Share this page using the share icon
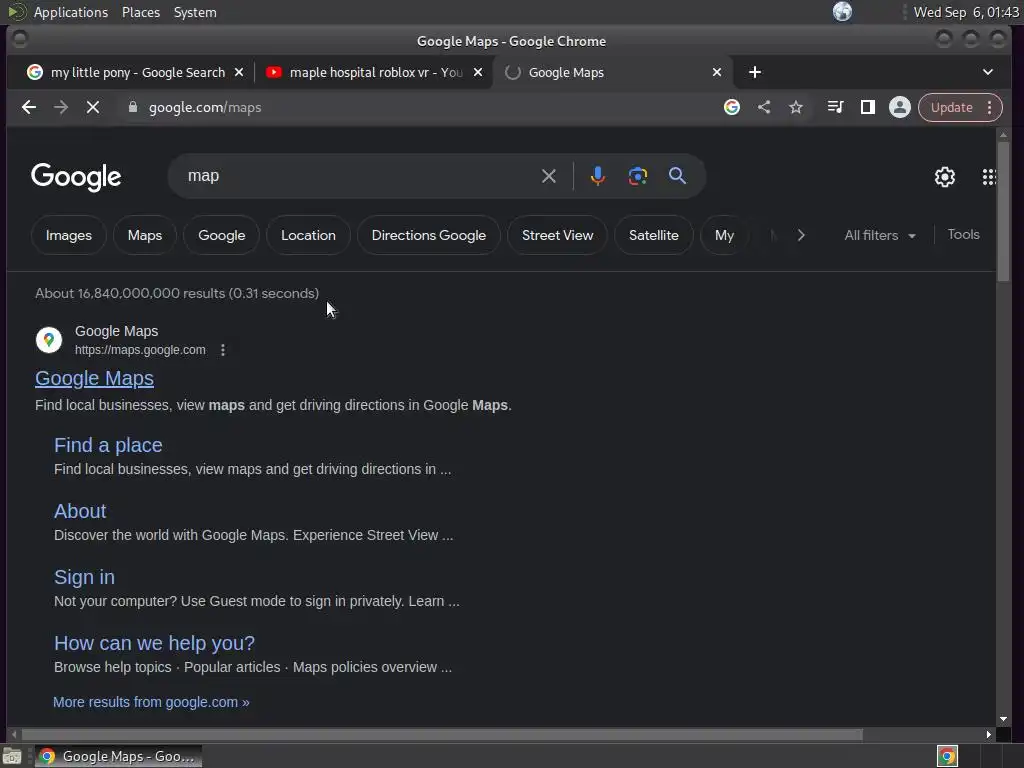The height and width of the screenshot is (768, 1024). click(x=764, y=107)
